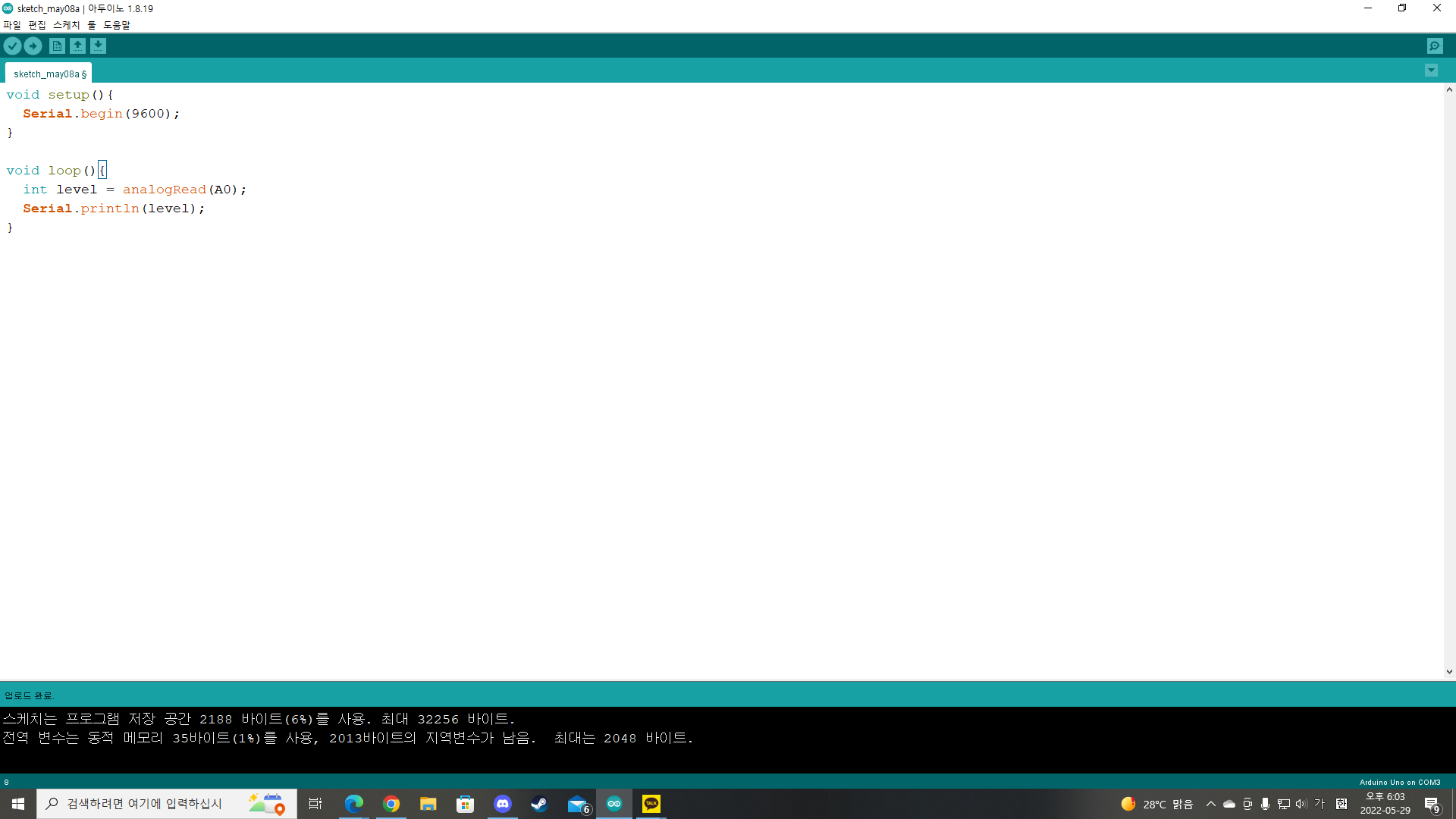
Task: Open the 툴 menu
Action: 92,25
